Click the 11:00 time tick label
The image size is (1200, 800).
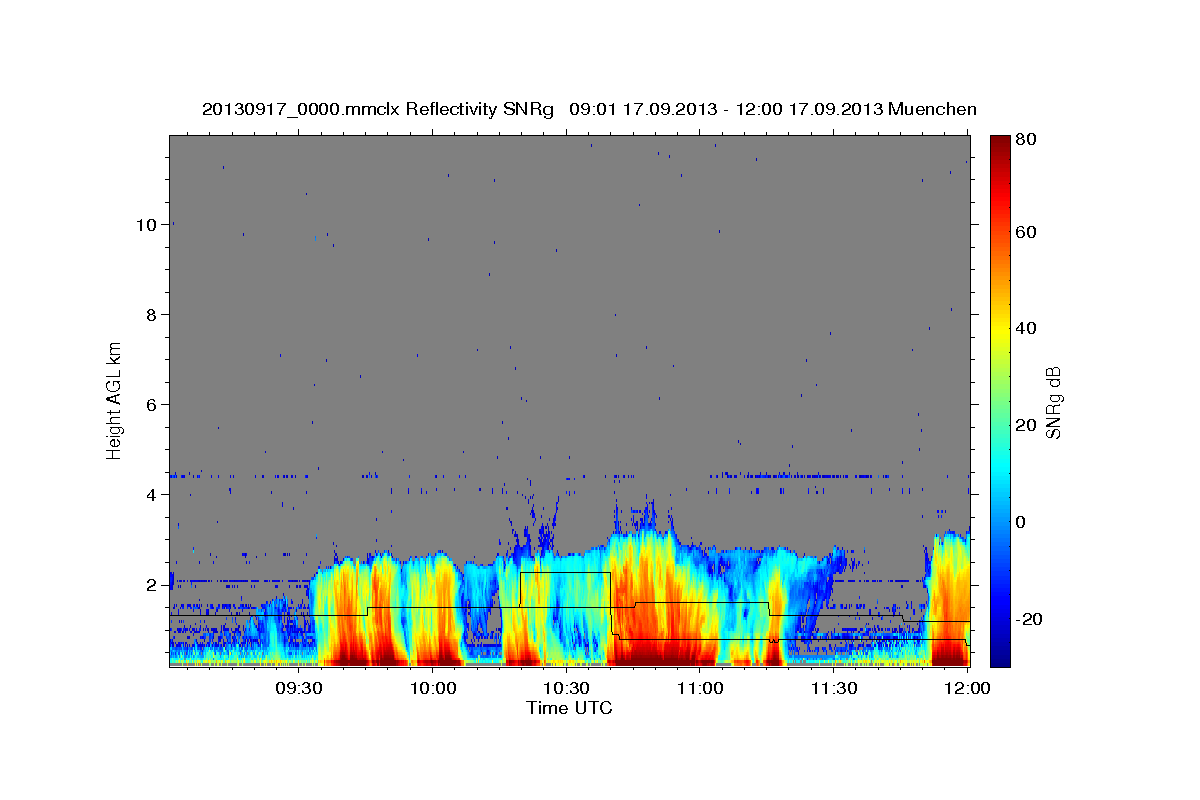[700, 688]
